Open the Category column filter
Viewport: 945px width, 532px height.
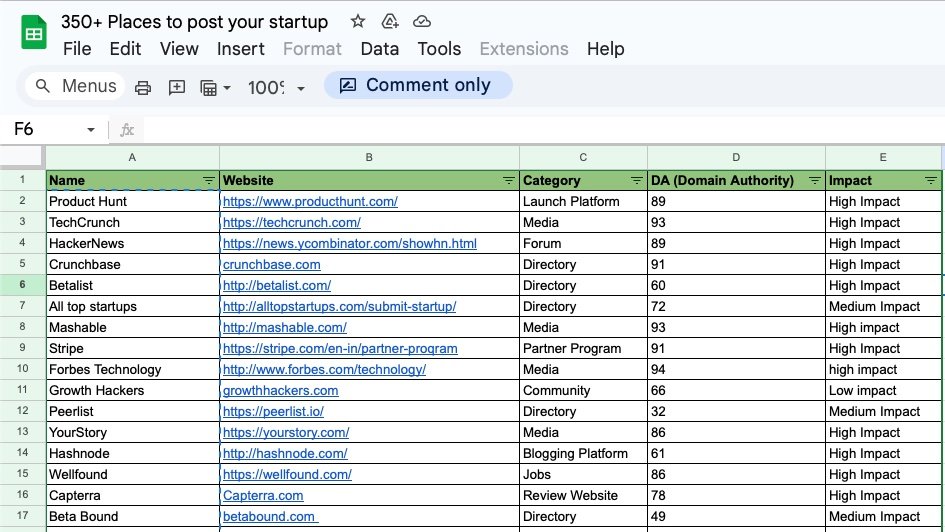point(636,181)
